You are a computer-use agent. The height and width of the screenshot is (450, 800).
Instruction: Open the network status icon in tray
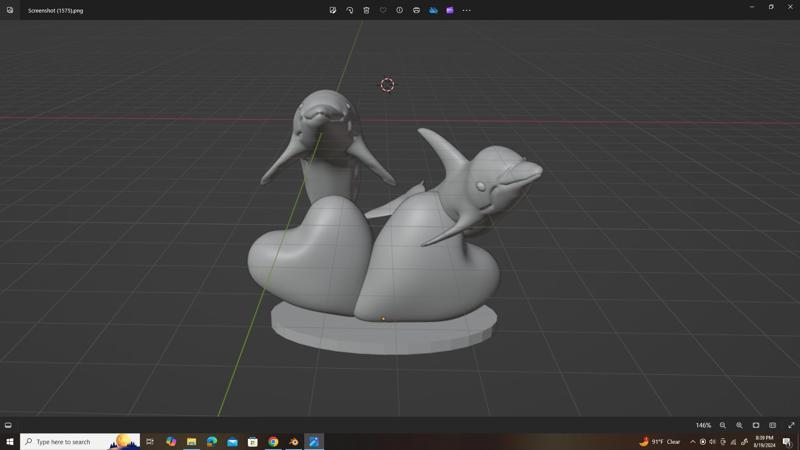coord(733,442)
